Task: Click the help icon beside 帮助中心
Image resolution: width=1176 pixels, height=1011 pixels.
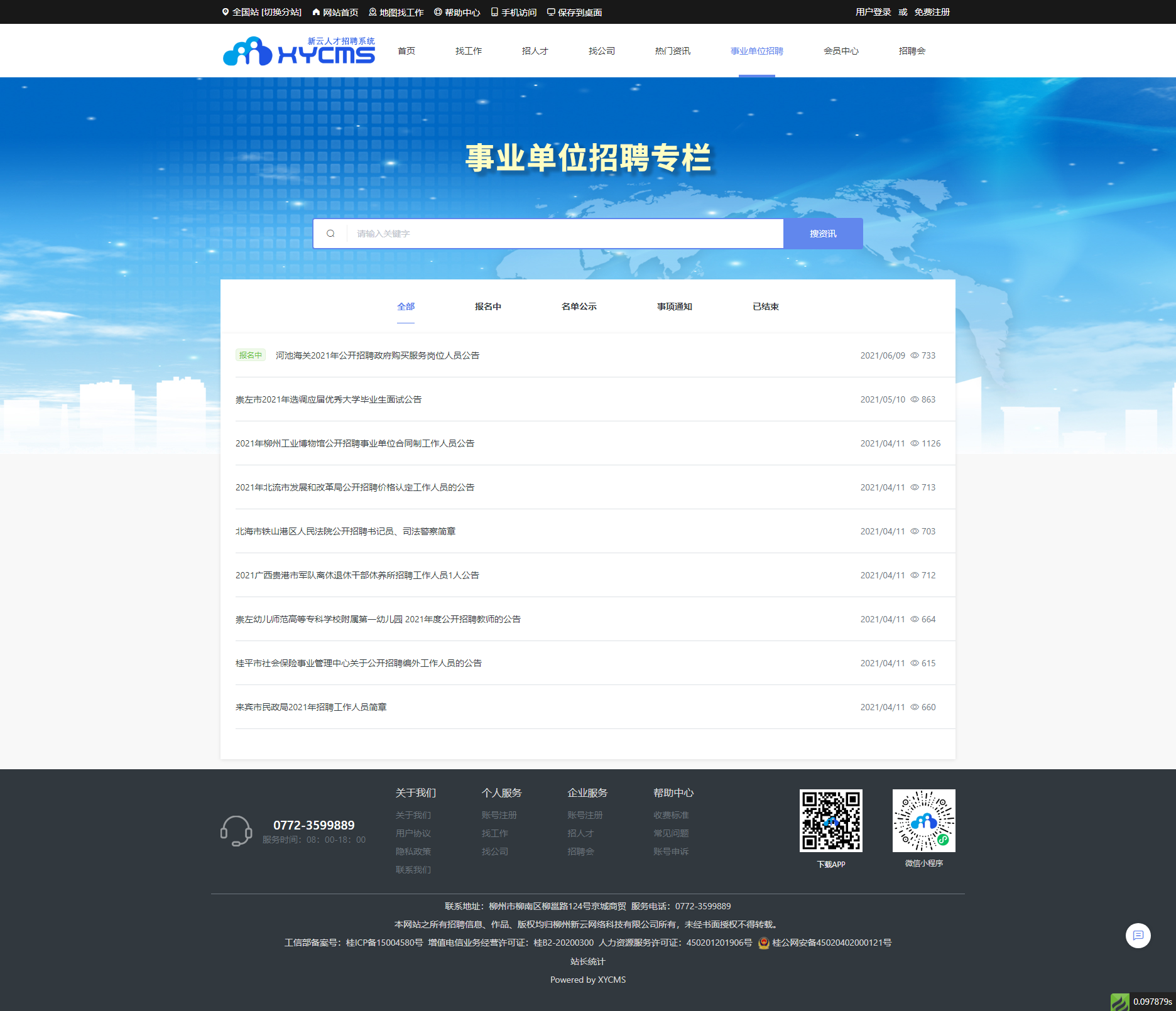Action: (x=438, y=12)
